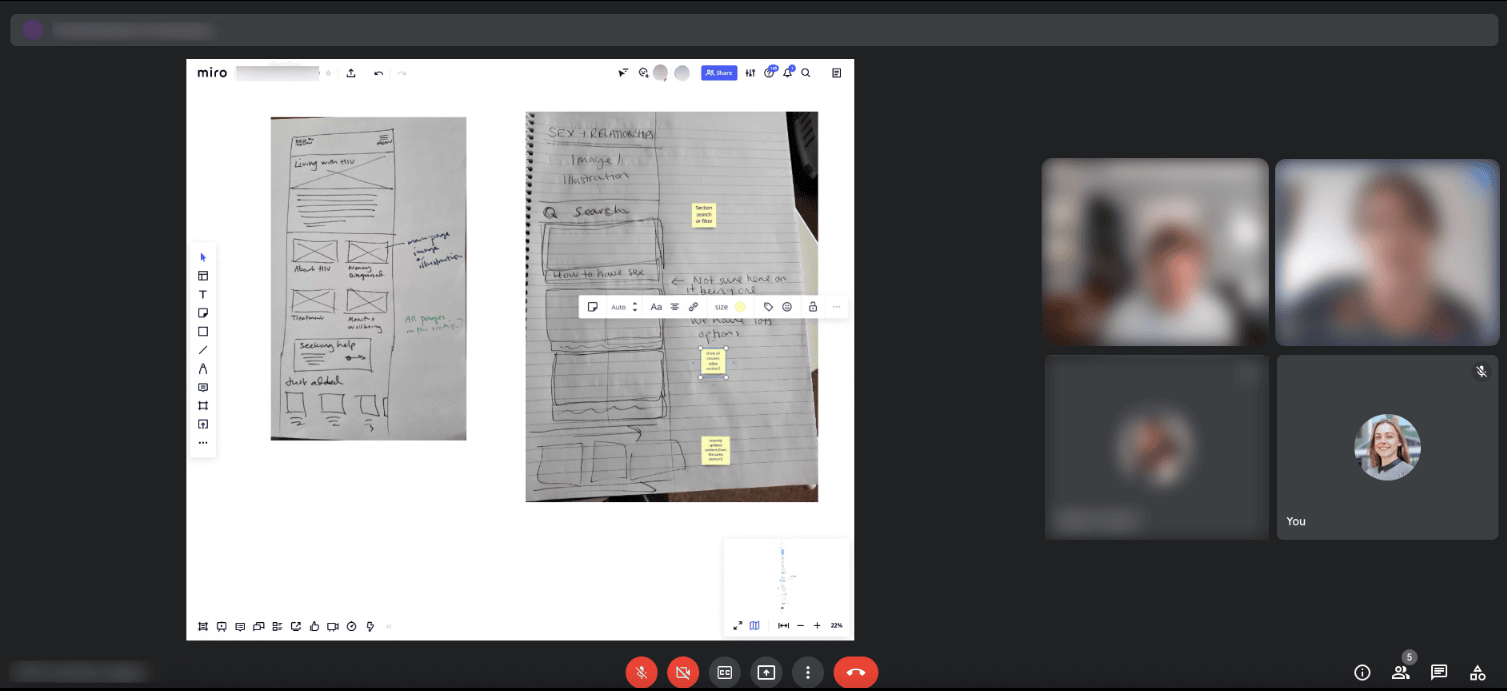The width and height of the screenshot is (1507, 691).
Task: Open the Auto font size stepper
Action: [634, 307]
